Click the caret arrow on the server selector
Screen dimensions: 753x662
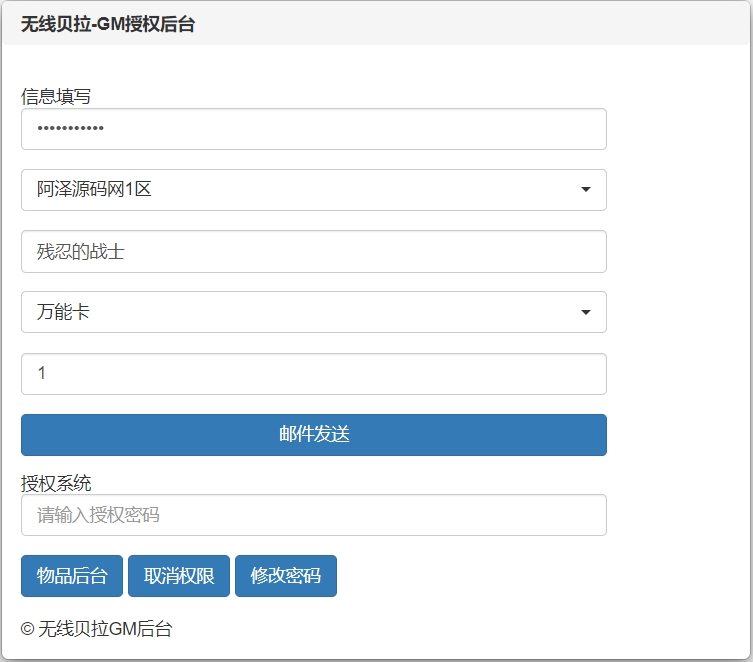tap(586, 190)
